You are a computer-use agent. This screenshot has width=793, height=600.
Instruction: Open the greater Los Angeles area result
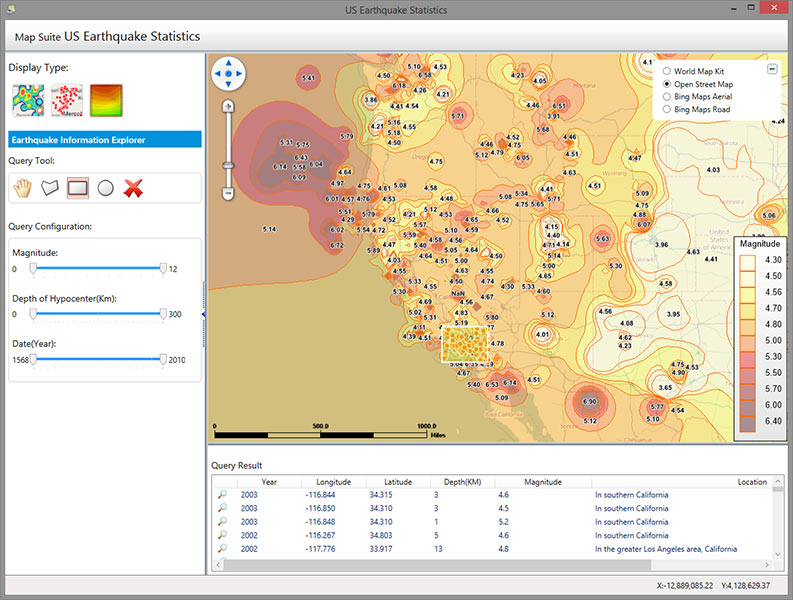point(665,549)
